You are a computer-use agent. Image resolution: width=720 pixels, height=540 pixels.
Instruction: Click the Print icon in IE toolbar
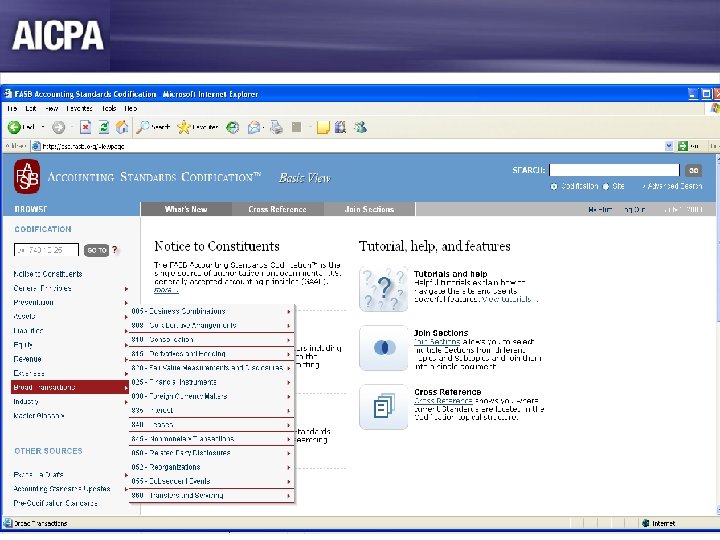[276, 127]
